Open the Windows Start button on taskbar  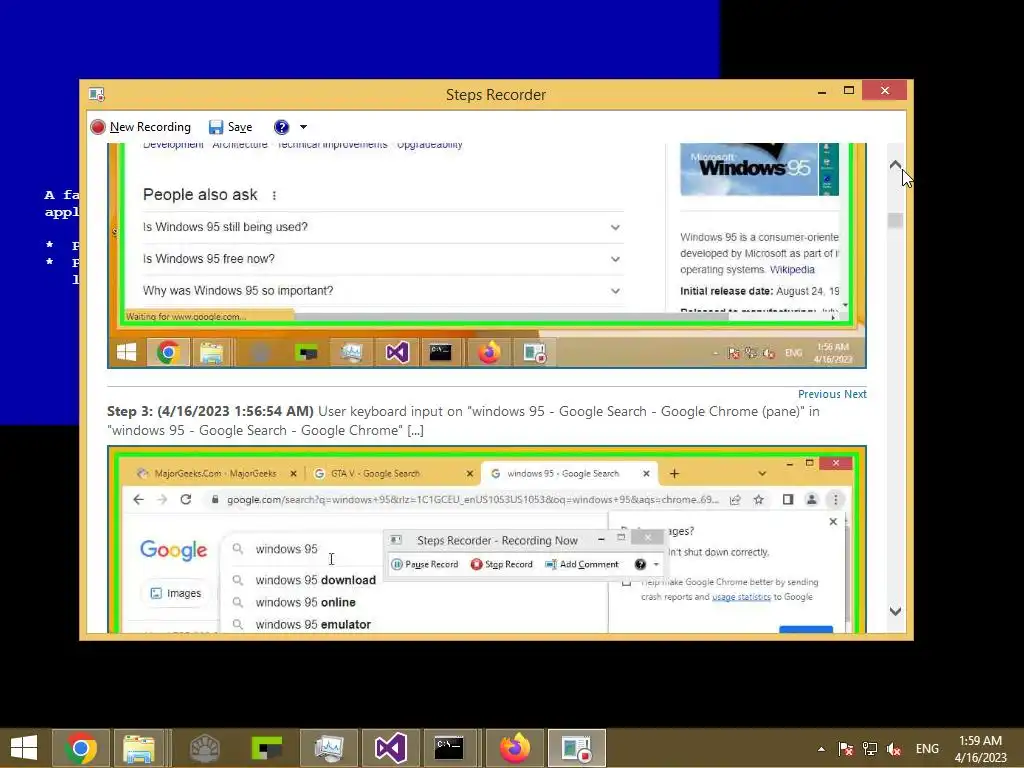[24, 748]
